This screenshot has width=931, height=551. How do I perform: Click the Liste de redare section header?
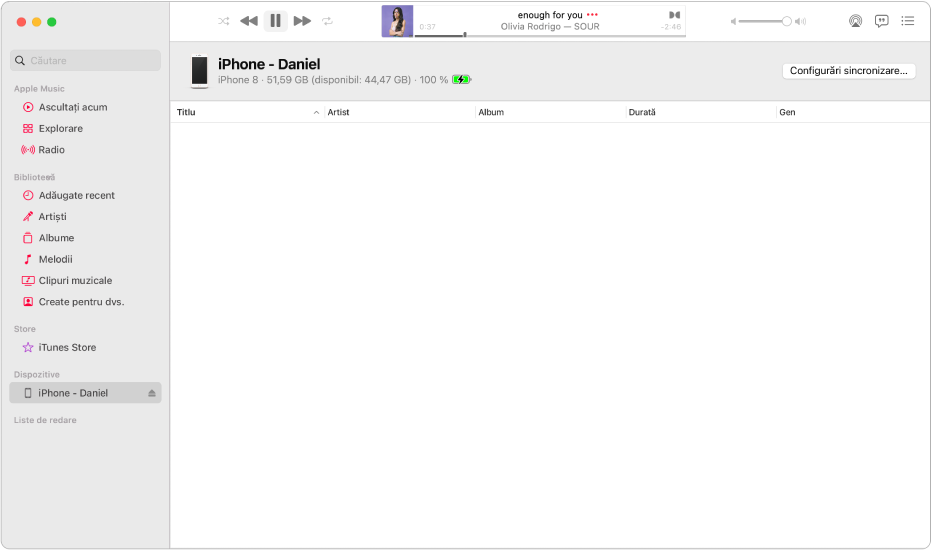(x=45, y=420)
